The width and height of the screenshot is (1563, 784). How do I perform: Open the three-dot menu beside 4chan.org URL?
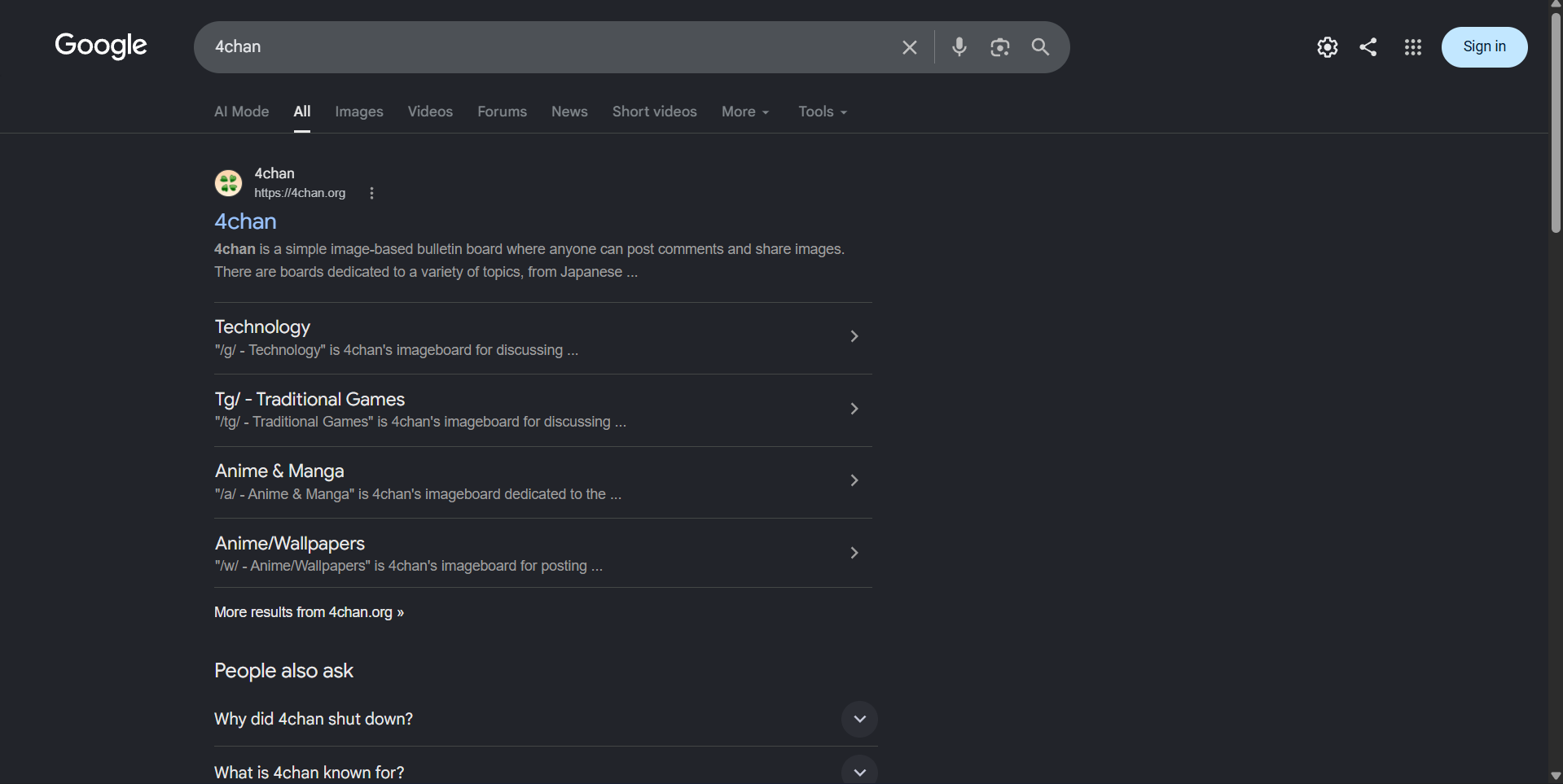[x=371, y=193]
